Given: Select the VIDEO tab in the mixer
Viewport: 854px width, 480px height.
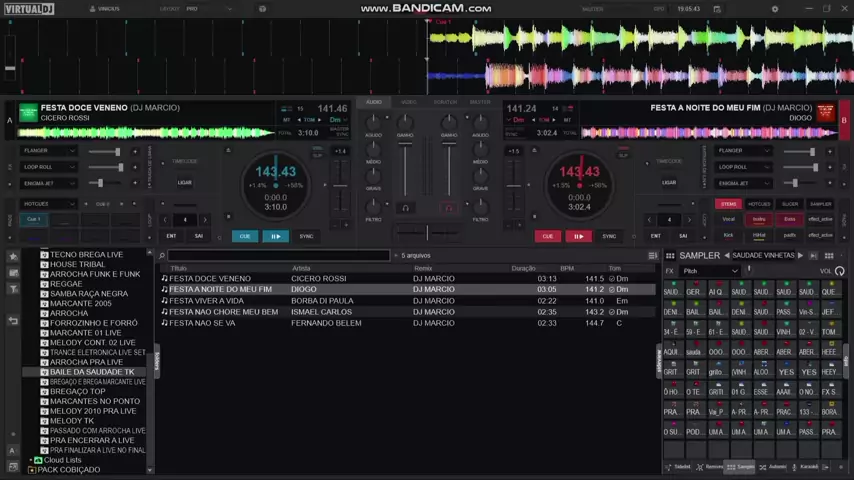Looking at the screenshot, I should click(x=408, y=102).
